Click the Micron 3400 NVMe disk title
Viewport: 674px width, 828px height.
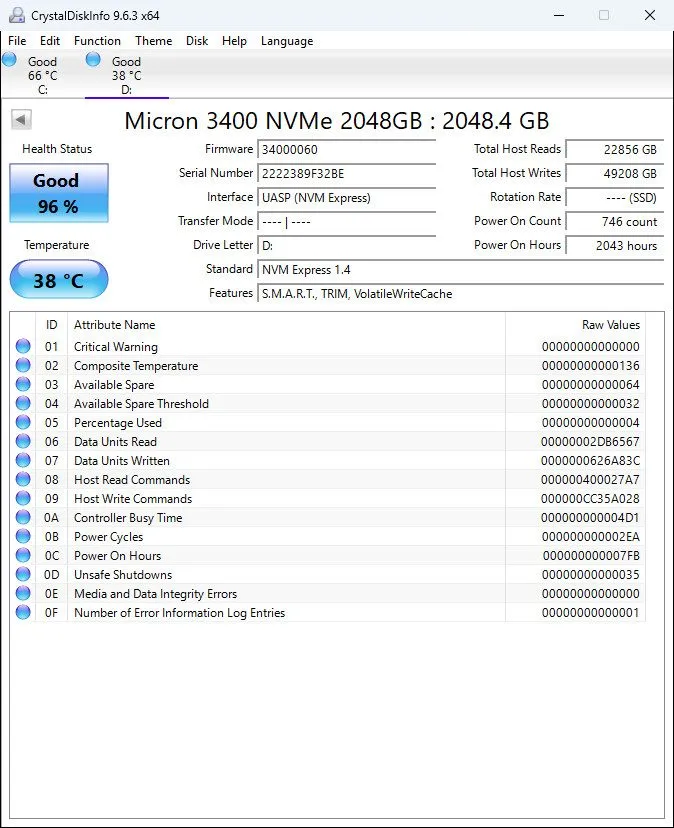[337, 120]
